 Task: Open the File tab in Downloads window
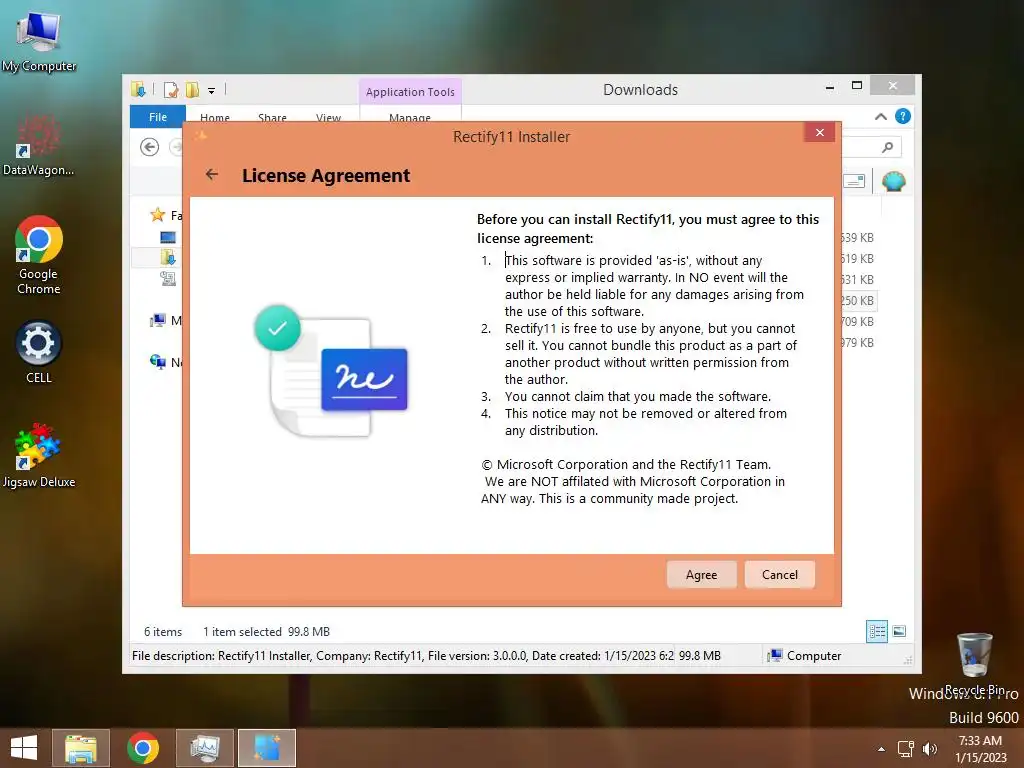(158, 117)
